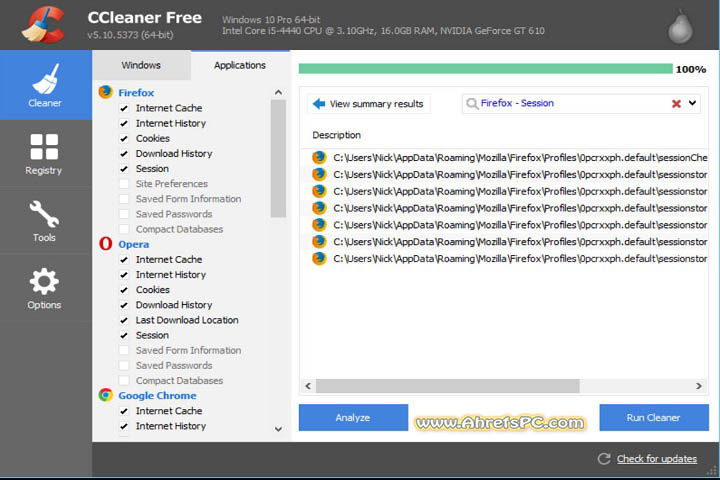Click the application list vertical scrollbar thumb

278,158
